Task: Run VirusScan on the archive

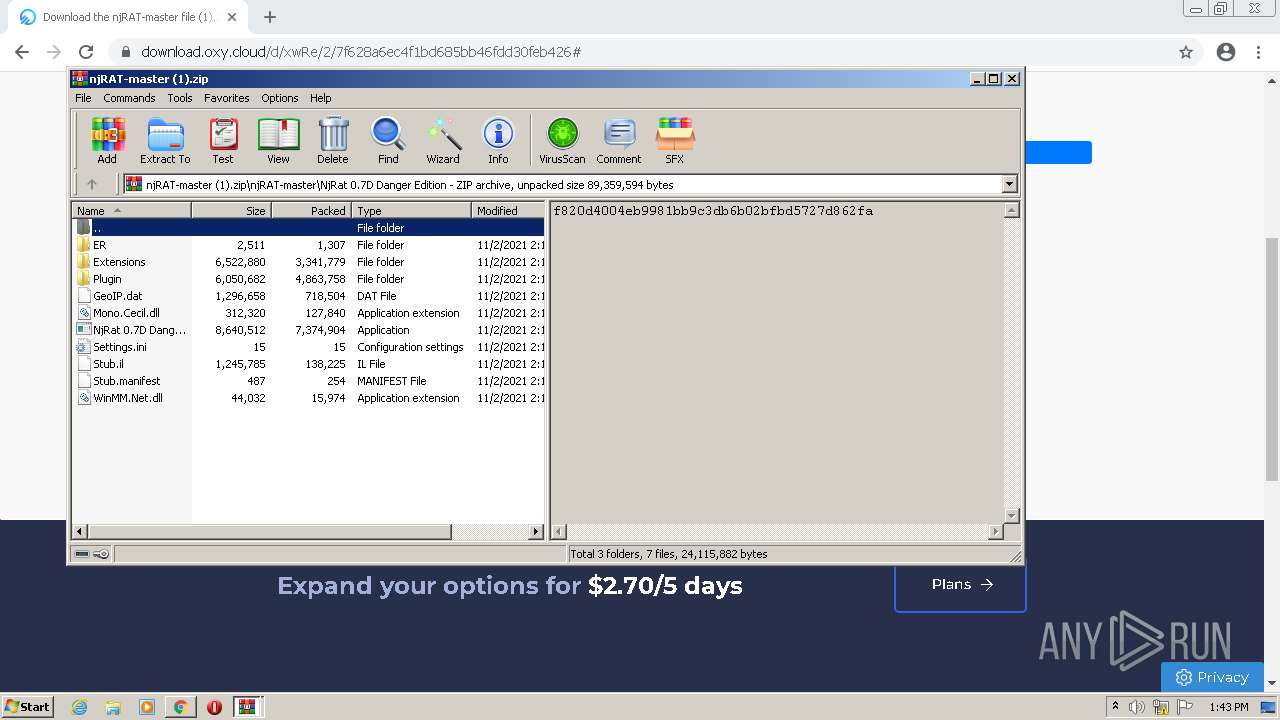Action: (x=562, y=141)
